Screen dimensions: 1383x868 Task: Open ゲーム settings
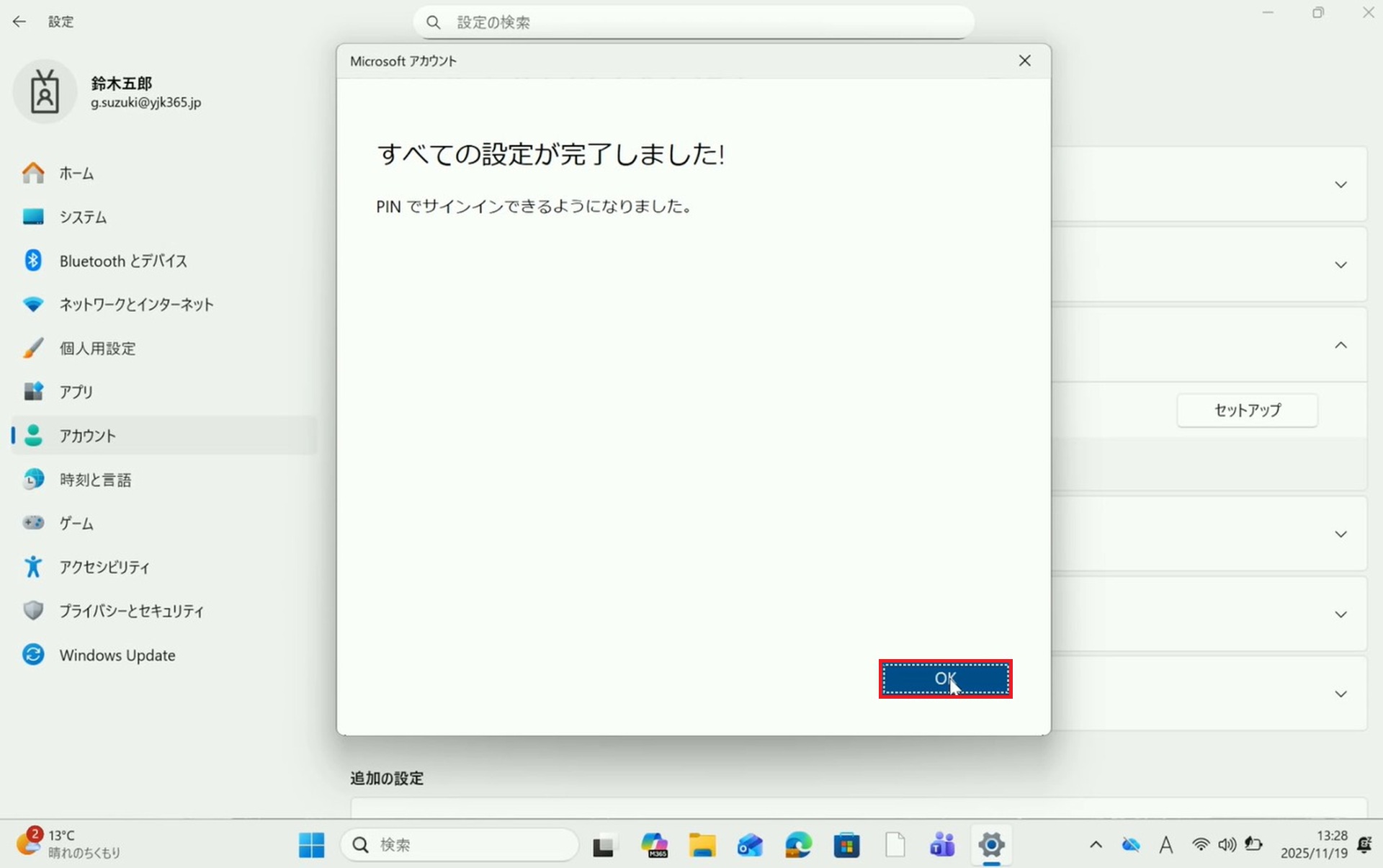(76, 524)
